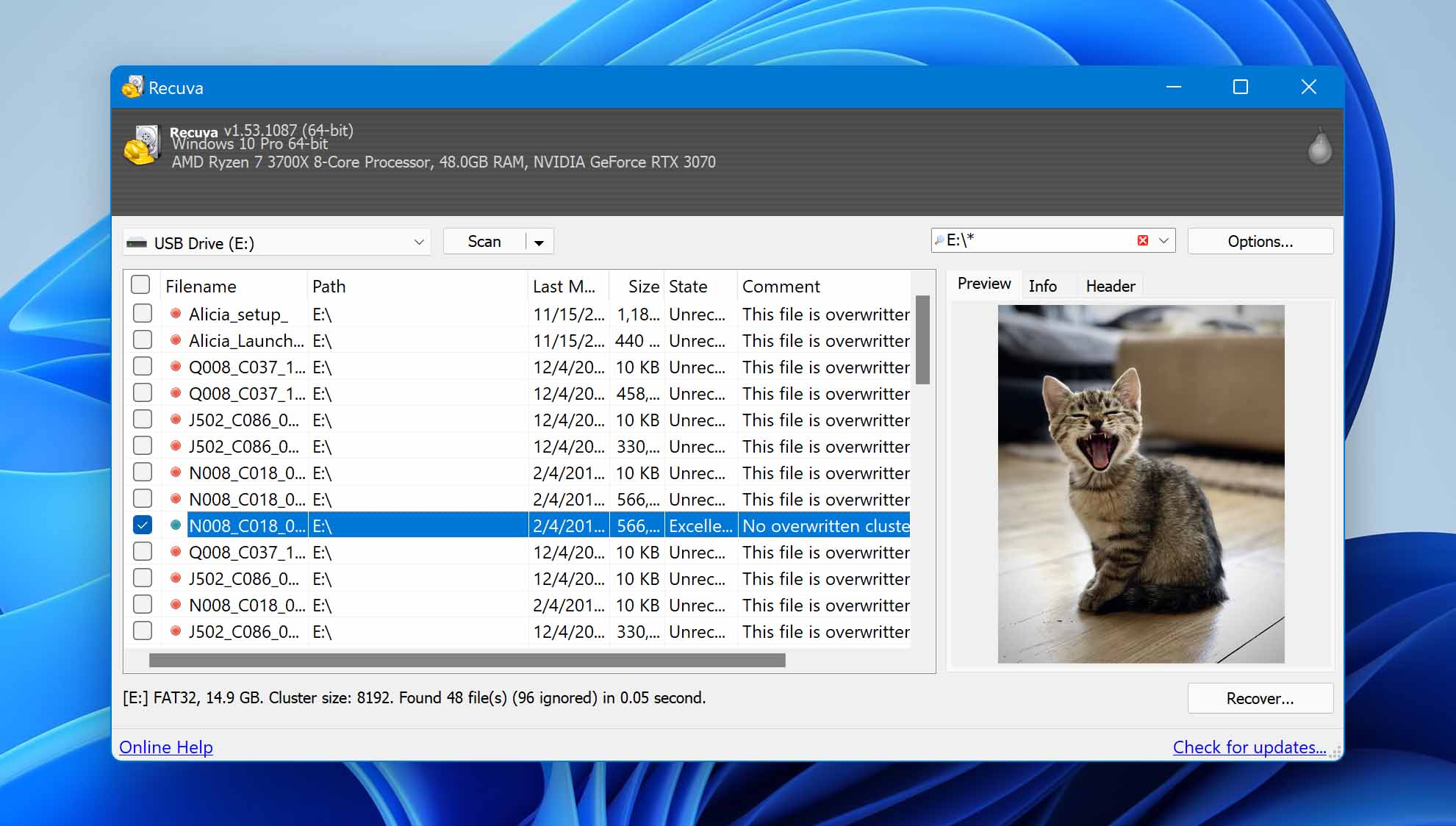The height and width of the screenshot is (826, 1456).
Task: Open the Options... dialog
Action: coord(1260,242)
